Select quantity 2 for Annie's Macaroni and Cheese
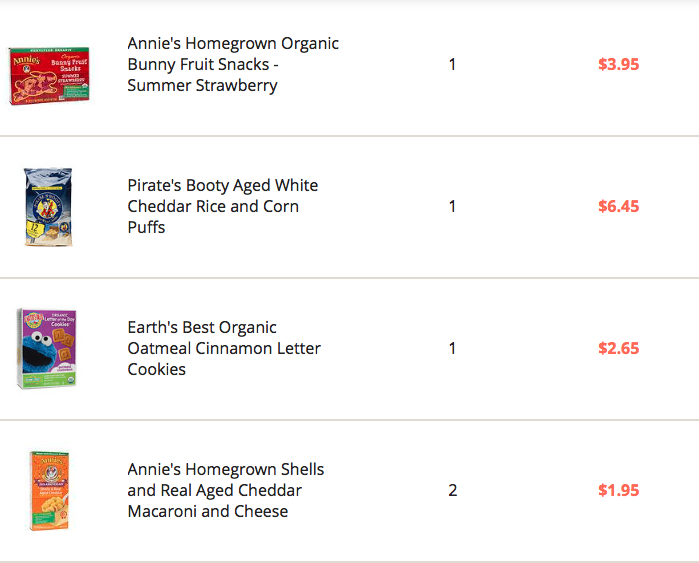Screen dimensions: 699x563 (452, 490)
